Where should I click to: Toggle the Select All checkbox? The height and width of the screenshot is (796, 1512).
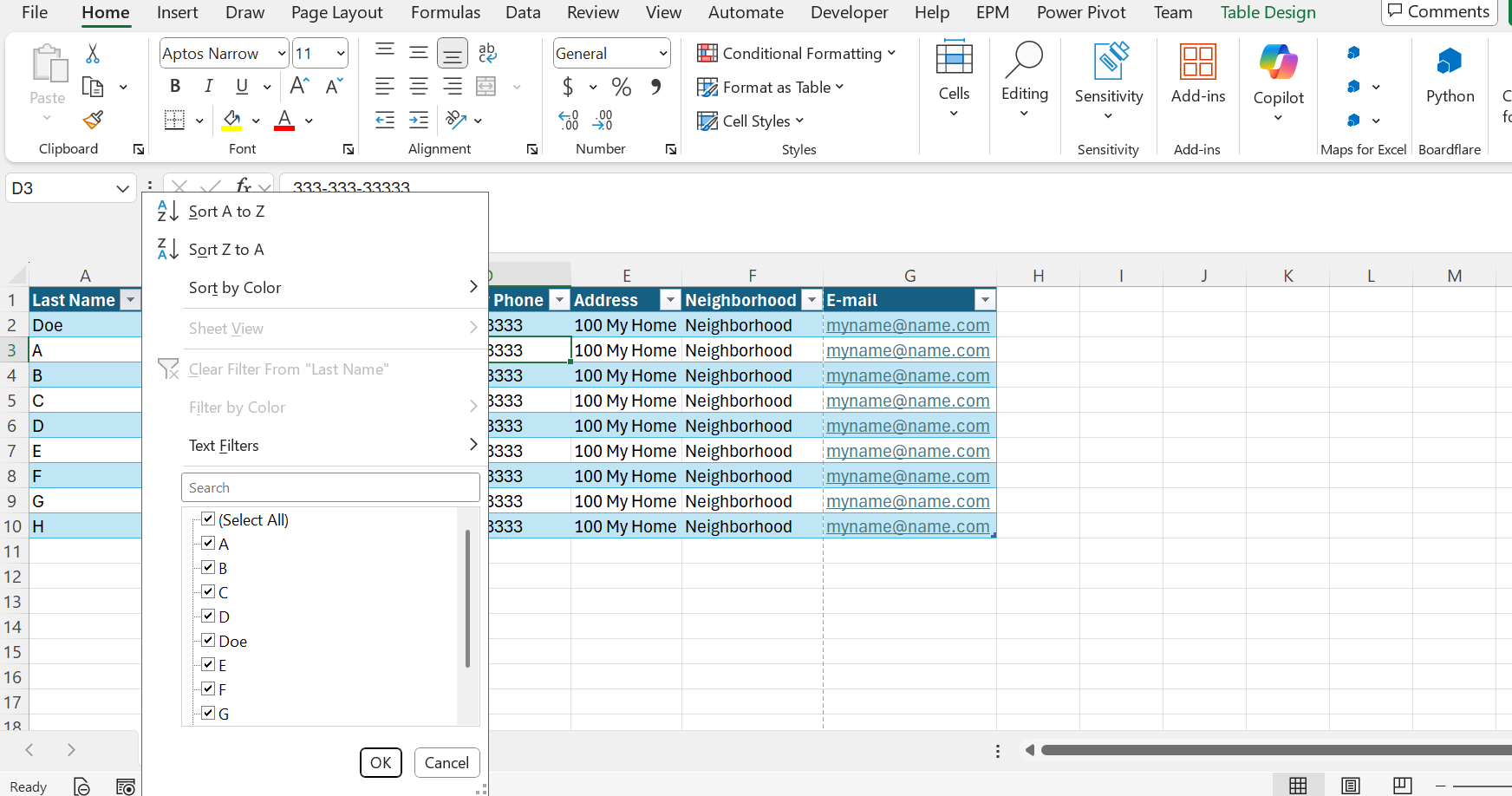[208, 519]
